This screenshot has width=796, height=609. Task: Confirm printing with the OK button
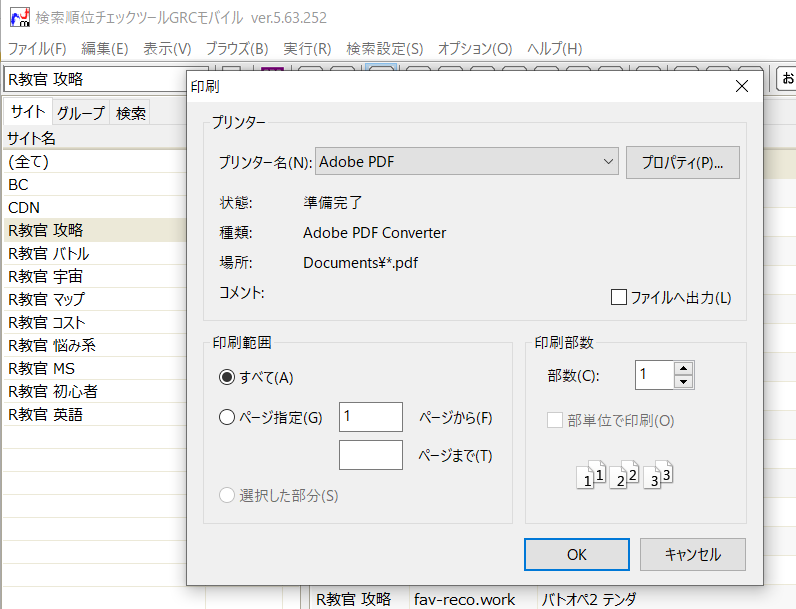(576, 554)
